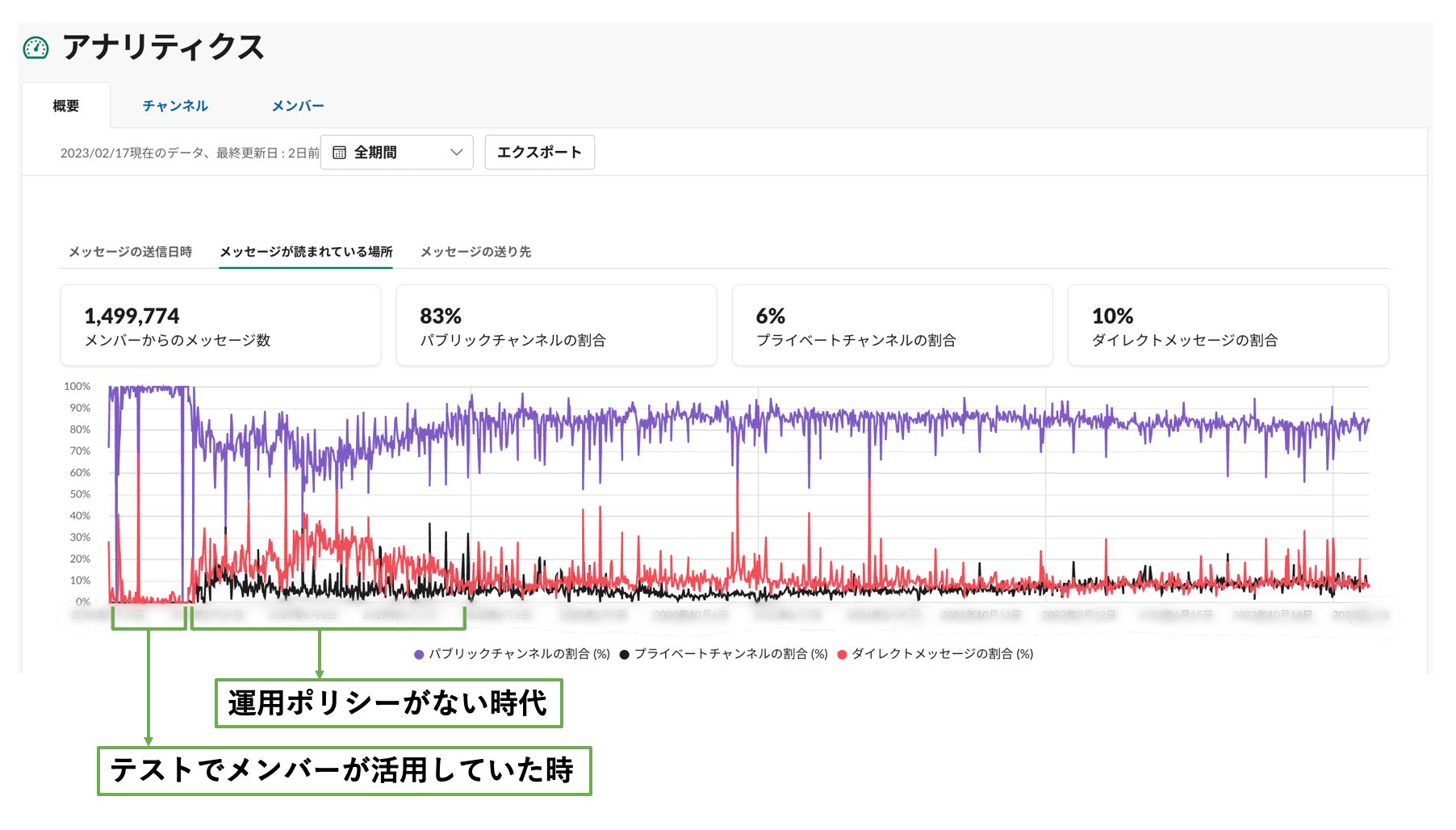Viewport: 1456px width, 830px height.
Task: Toggle the red ダイレクトメッセージ legend dot
Action: (x=843, y=655)
